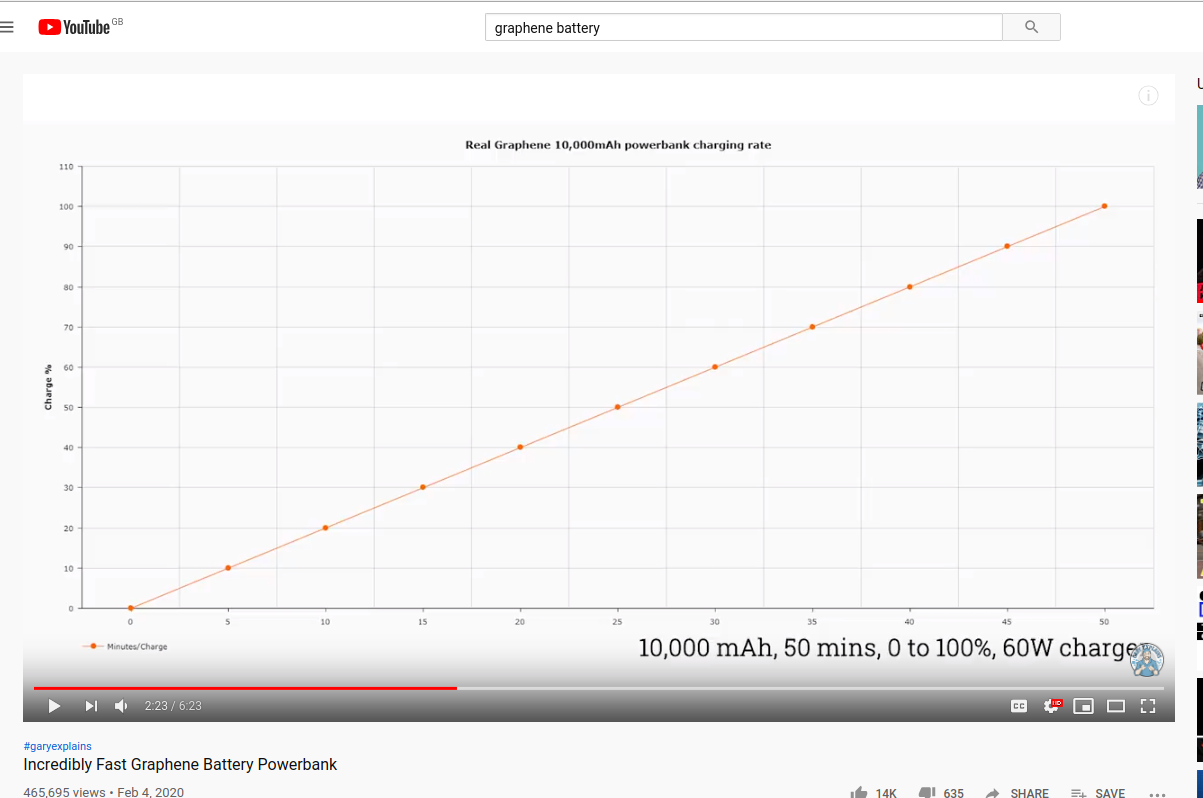Click the info card icon on video
Viewport: 1203px width, 798px height.
pos(1148,96)
